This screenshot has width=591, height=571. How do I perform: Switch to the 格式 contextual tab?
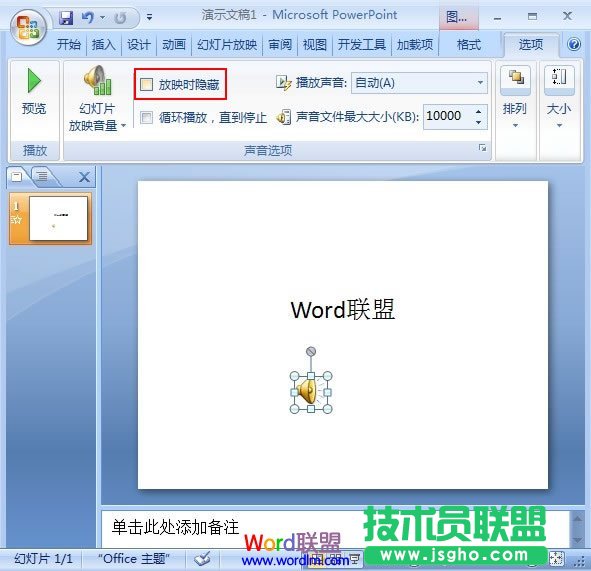pyautogui.click(x=469, y=45)
